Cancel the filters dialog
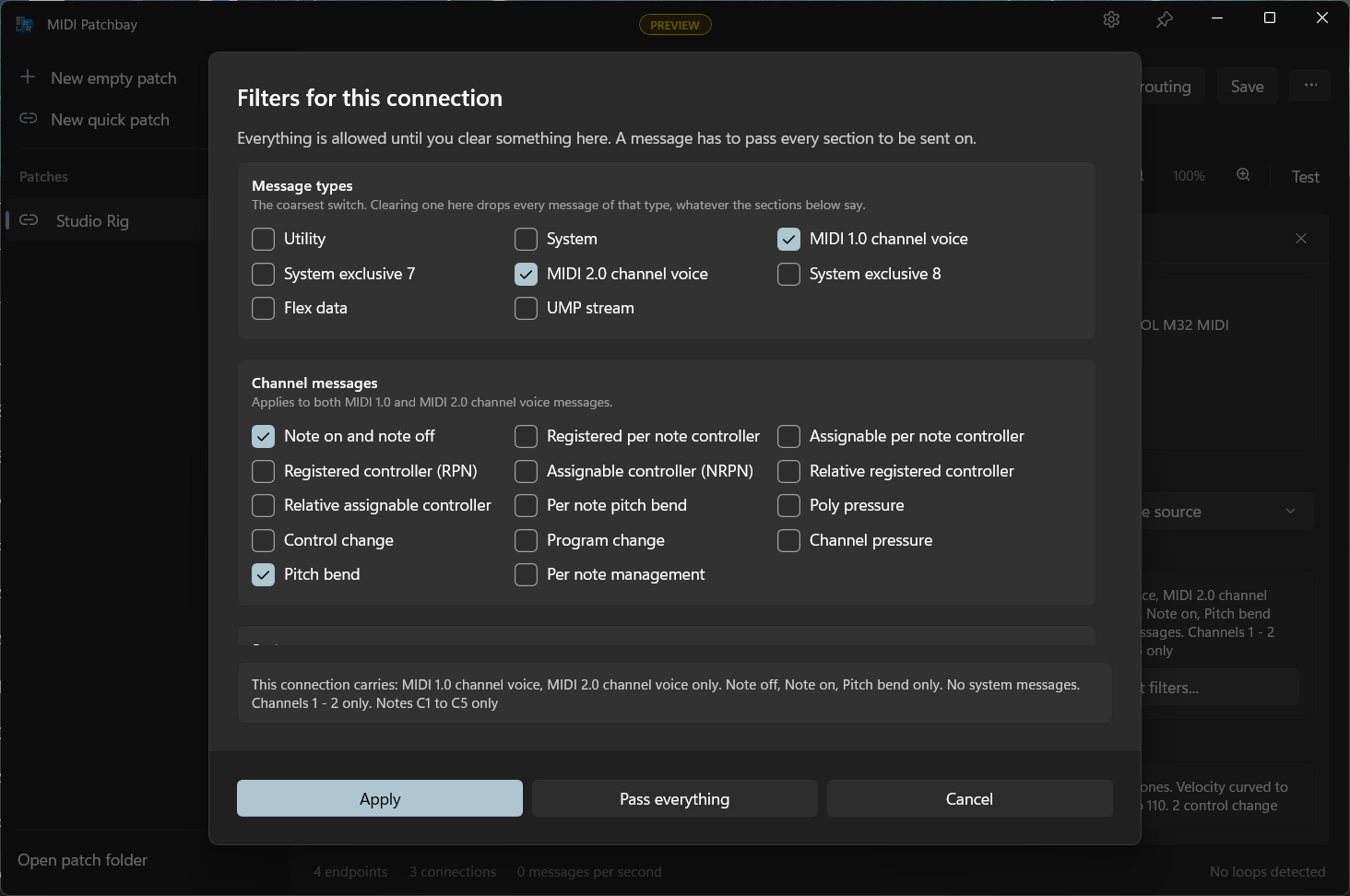 pyautogui.click(x=970, y=798)
